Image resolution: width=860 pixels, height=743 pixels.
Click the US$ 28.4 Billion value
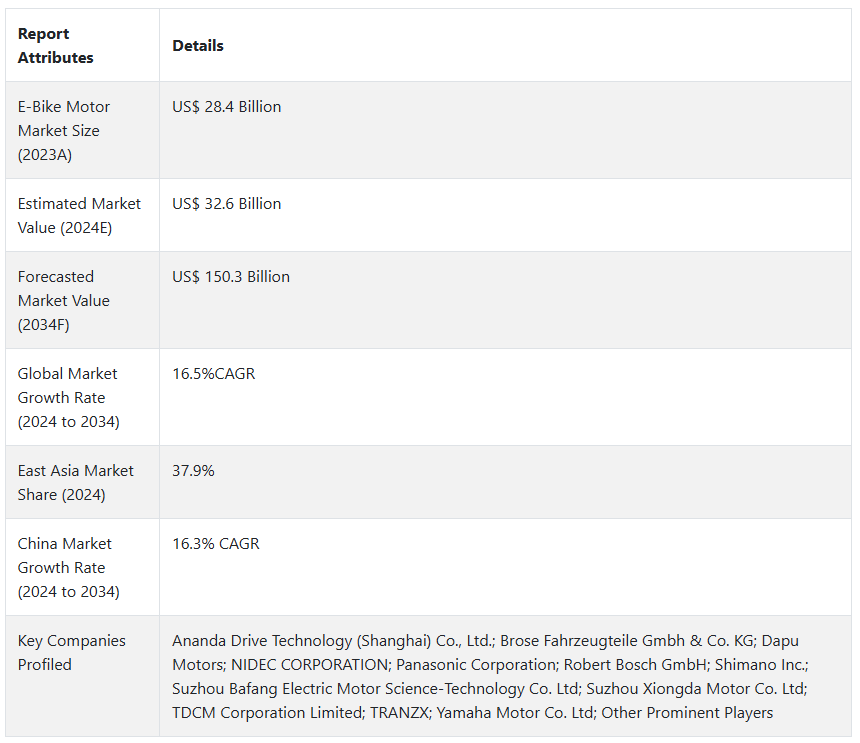pos(227,107)
